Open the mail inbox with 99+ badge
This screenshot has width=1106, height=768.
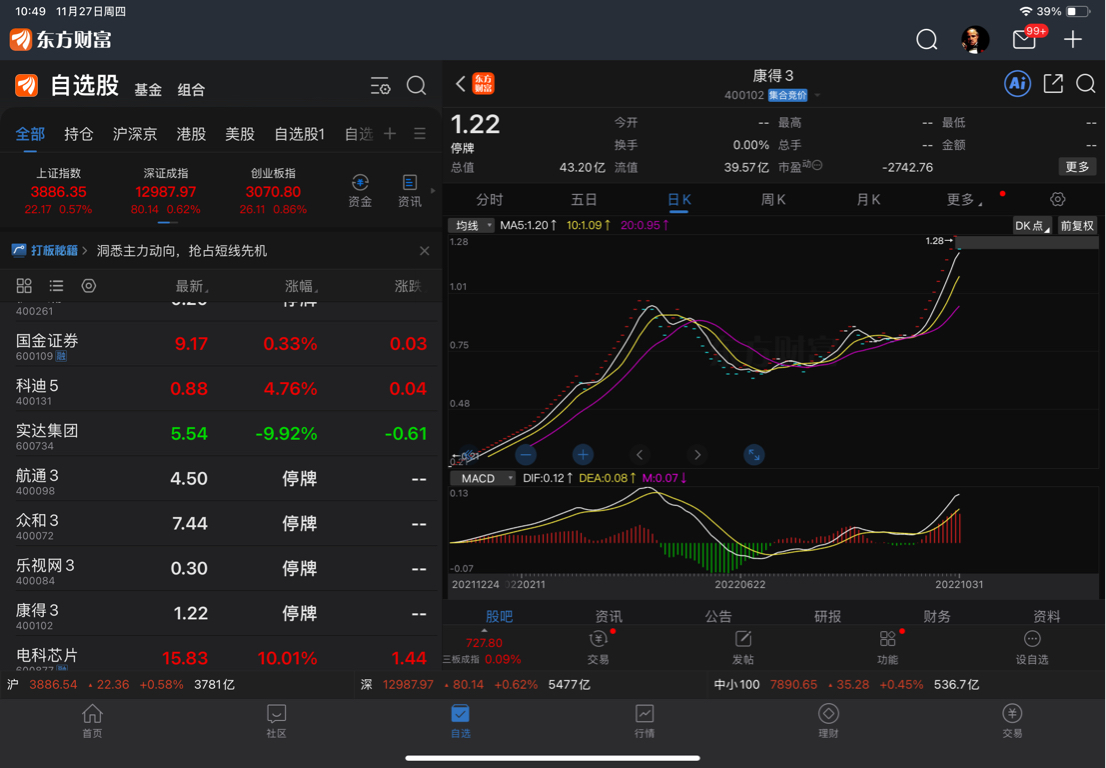point(1024,39)
